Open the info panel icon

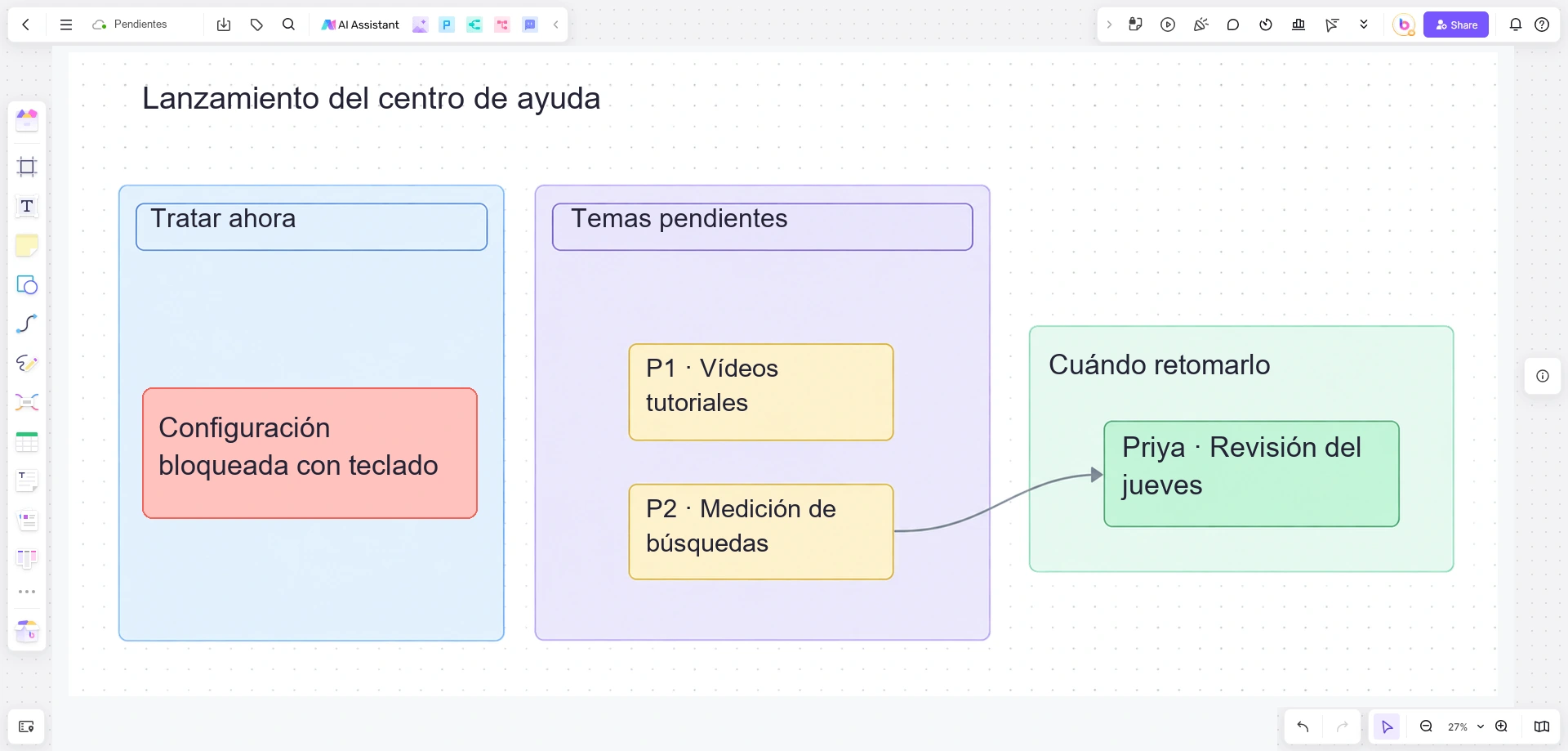pos(1543,376)
